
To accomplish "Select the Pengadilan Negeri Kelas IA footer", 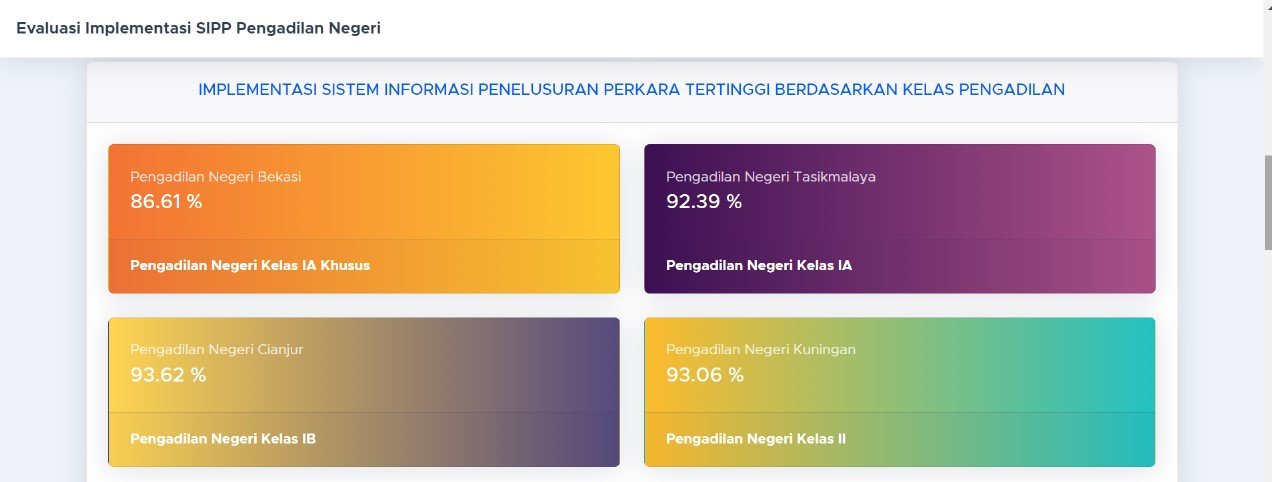I will coord(759,266).
